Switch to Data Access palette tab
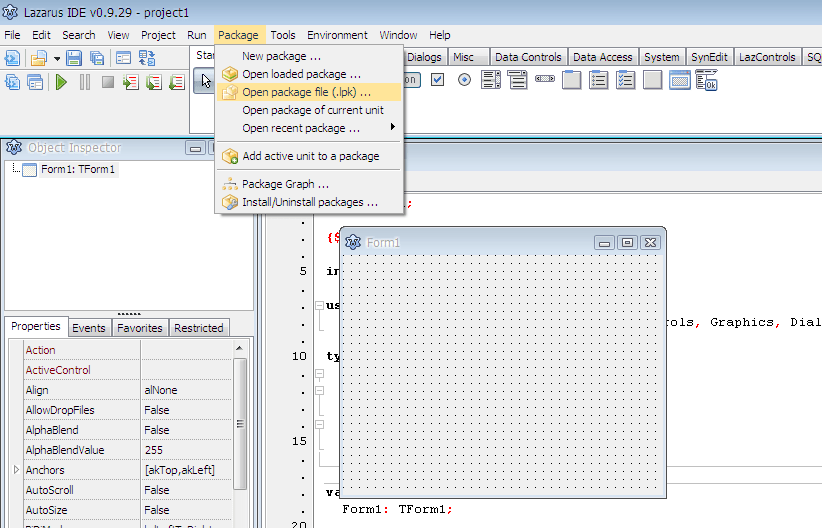The width and height of the screenshot is (822, 528). pyautogui.click(x=603, y=57)
